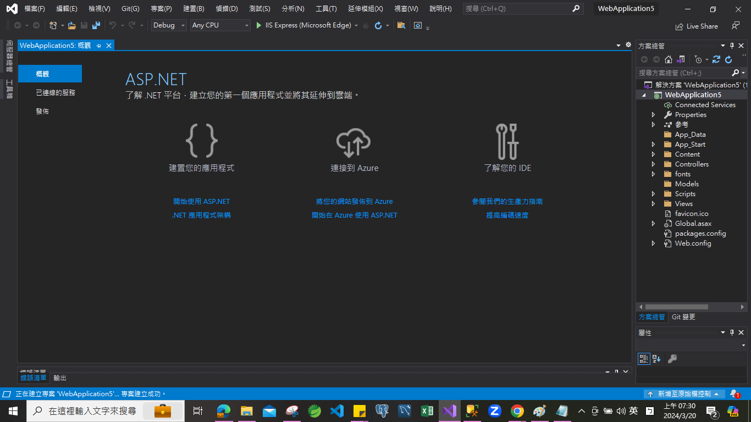This screenshot has width=751, height=422.
Task: Click the Refresh icon in Solution Explorer toolbar
Action: coord(728,59)
